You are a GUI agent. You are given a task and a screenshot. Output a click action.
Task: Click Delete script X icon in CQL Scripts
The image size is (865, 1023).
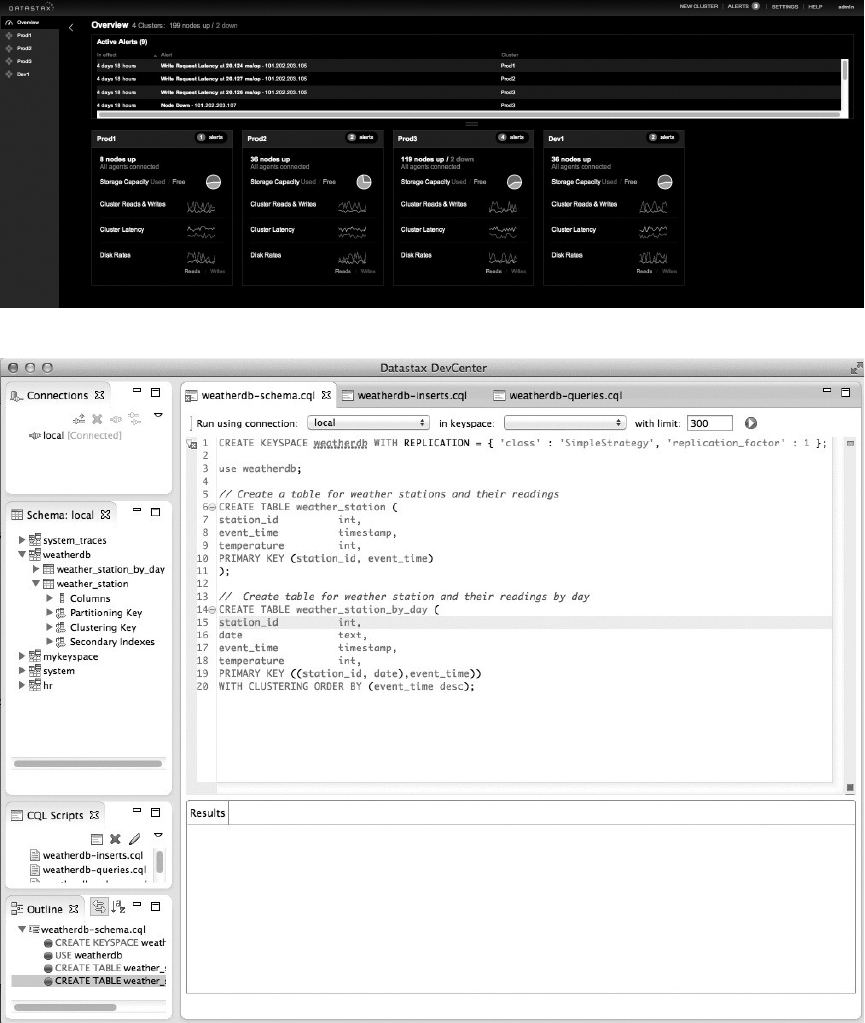pyautogui.click(x=115, y=839)
